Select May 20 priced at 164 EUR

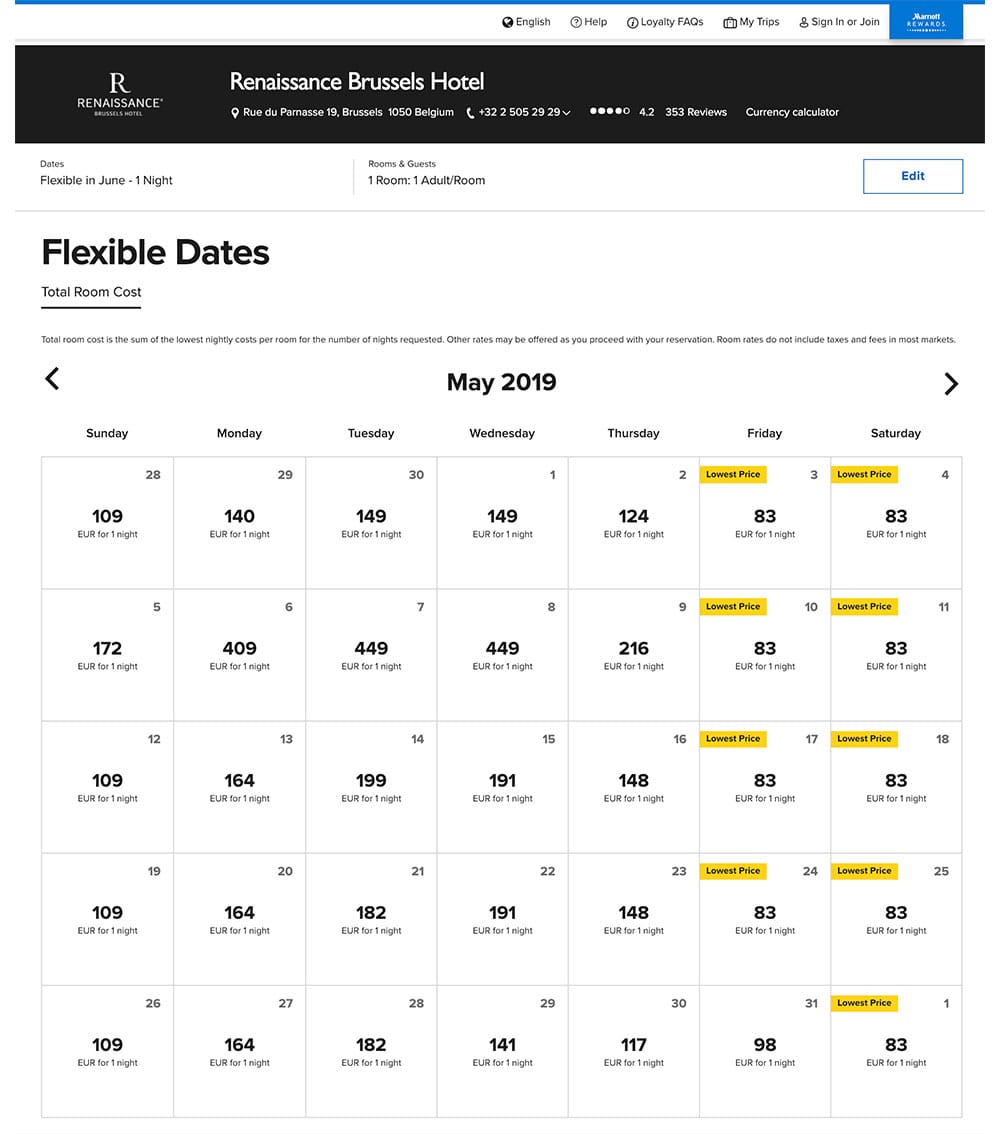click(x=239, y=919)
